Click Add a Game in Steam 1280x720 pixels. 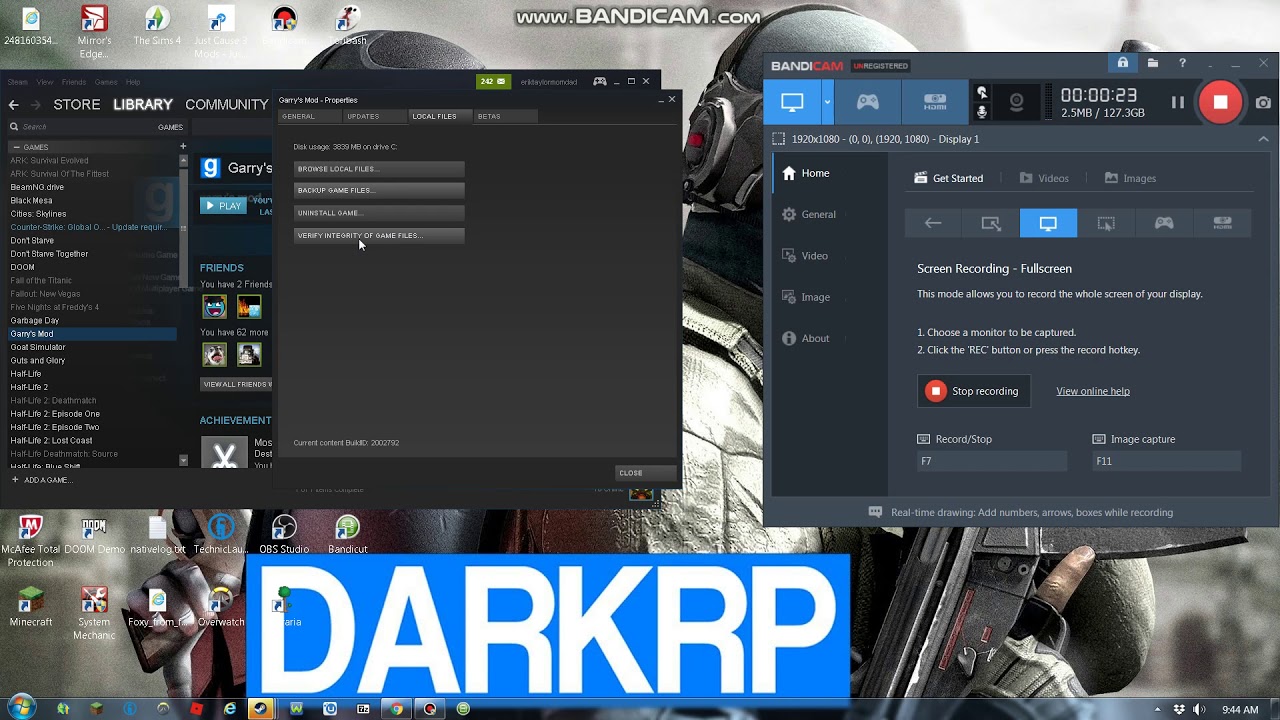click(x=41, y=480)
